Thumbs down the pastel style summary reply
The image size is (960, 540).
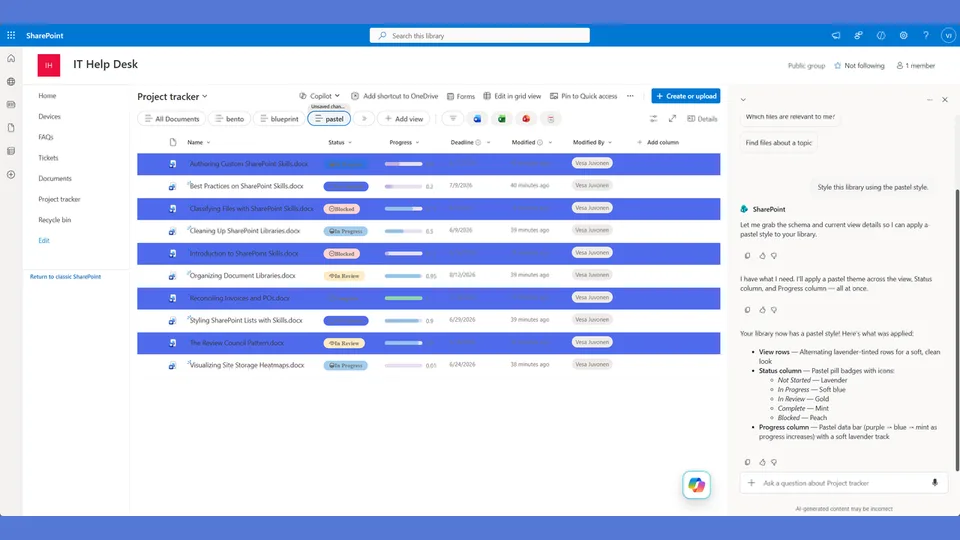774,462
